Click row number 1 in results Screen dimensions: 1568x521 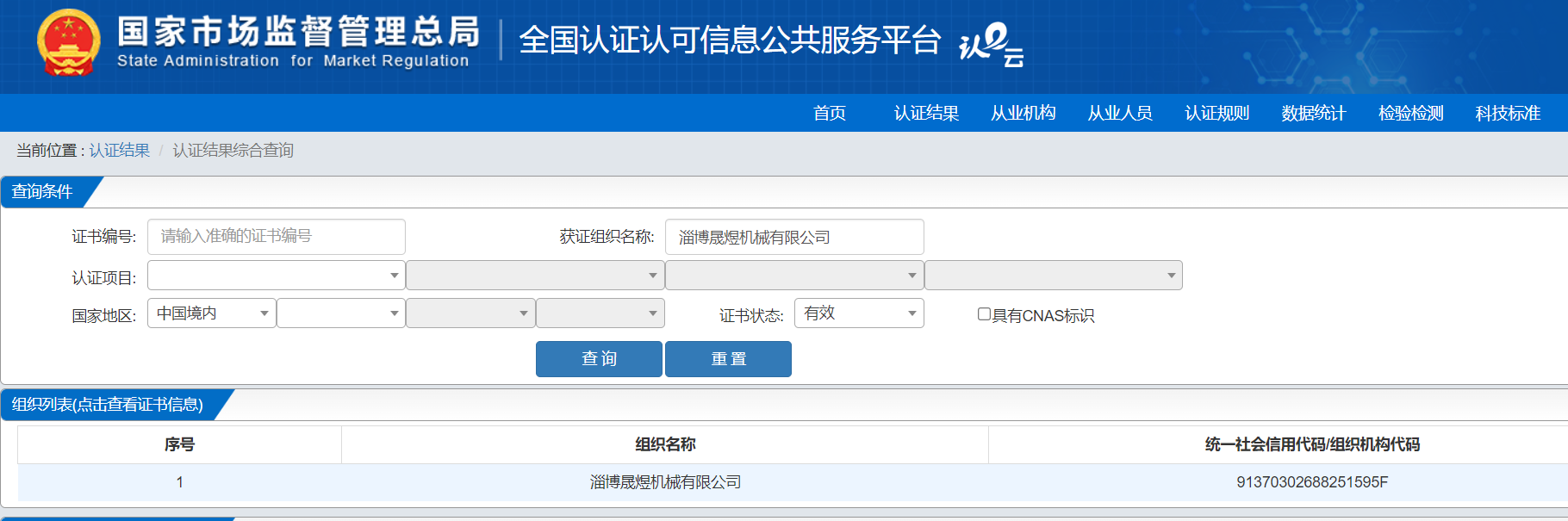[179, 482]
